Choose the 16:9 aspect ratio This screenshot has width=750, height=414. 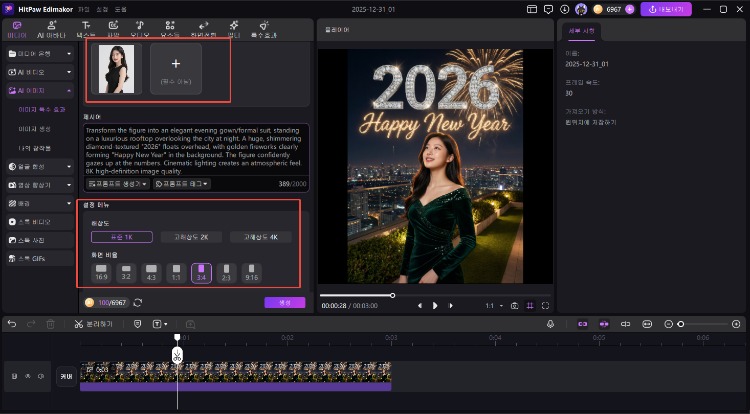tap(101, 273)
